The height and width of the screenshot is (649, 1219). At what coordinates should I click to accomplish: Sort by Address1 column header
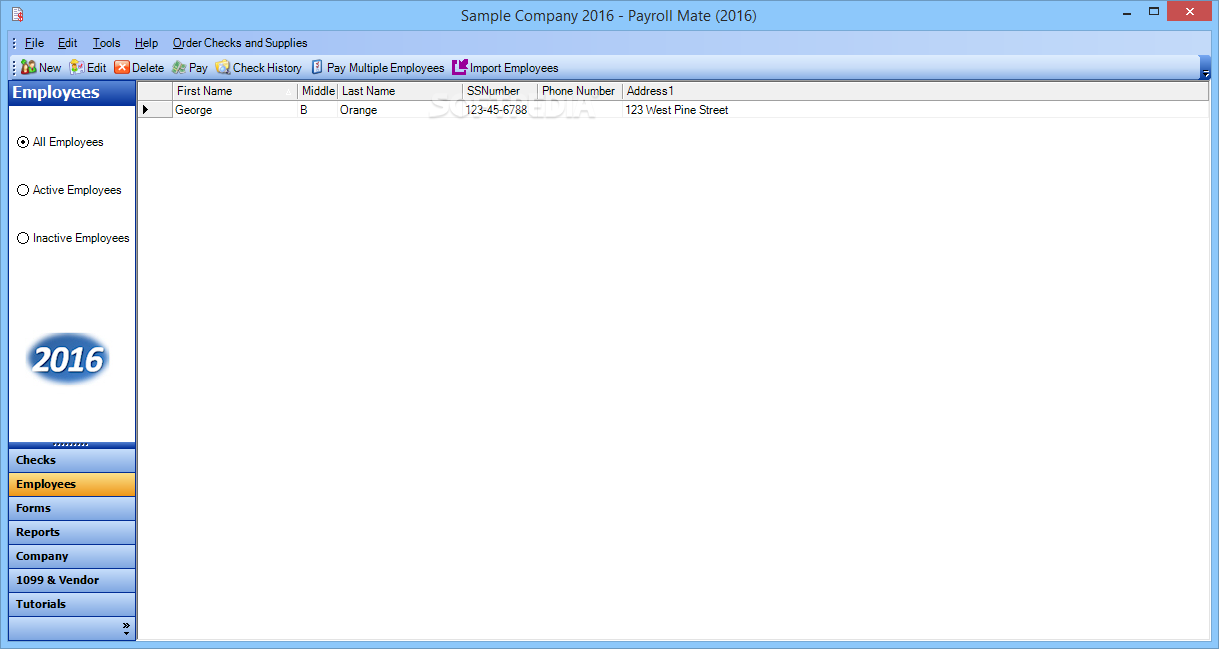915,91
